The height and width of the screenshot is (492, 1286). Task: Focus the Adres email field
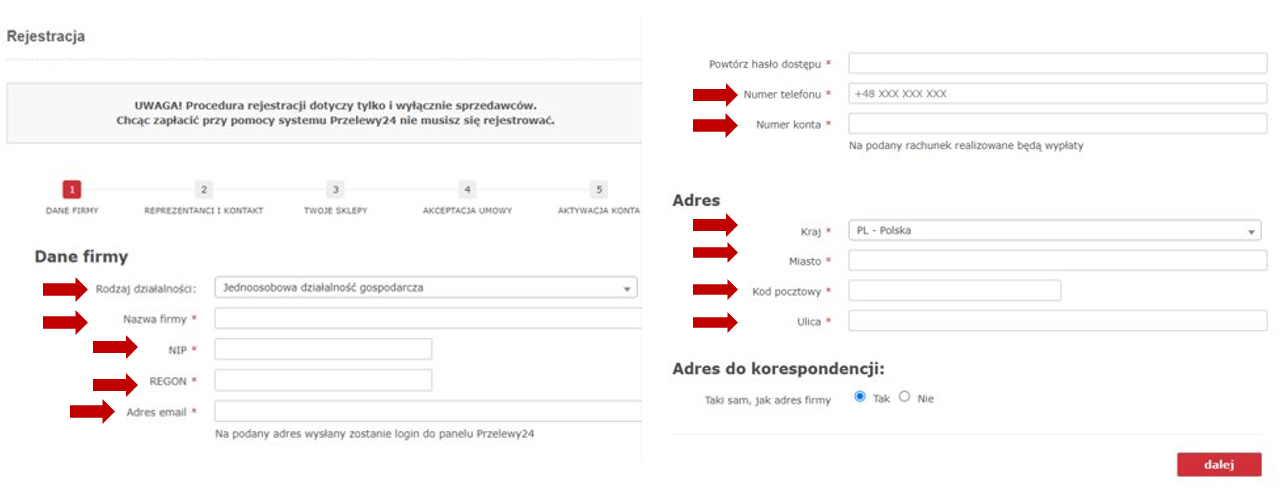point(427,412)
